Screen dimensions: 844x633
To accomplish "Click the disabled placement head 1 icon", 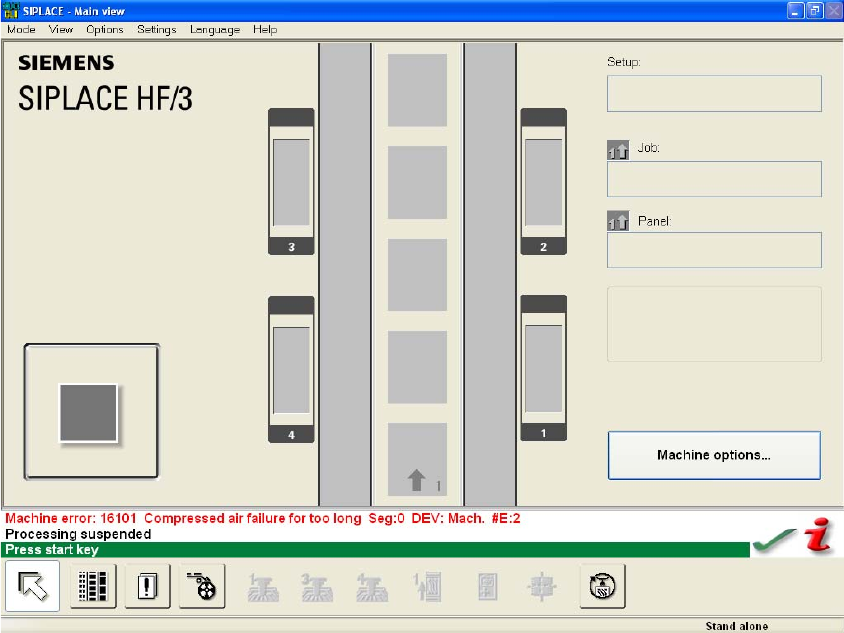I will [x=263, y=587].
